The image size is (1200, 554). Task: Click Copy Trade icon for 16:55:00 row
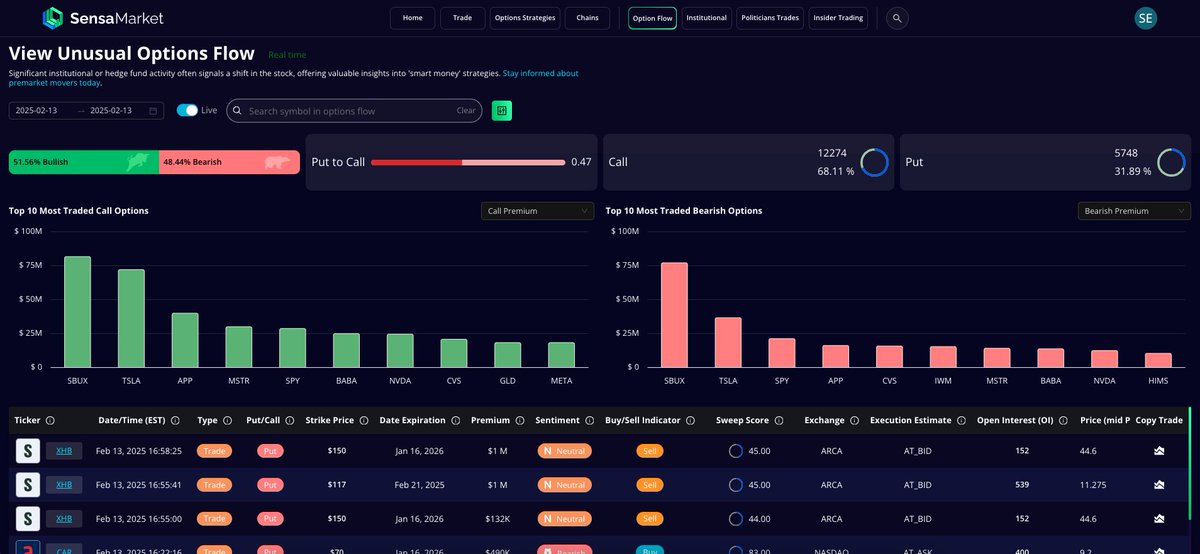tap(1158, 519)
